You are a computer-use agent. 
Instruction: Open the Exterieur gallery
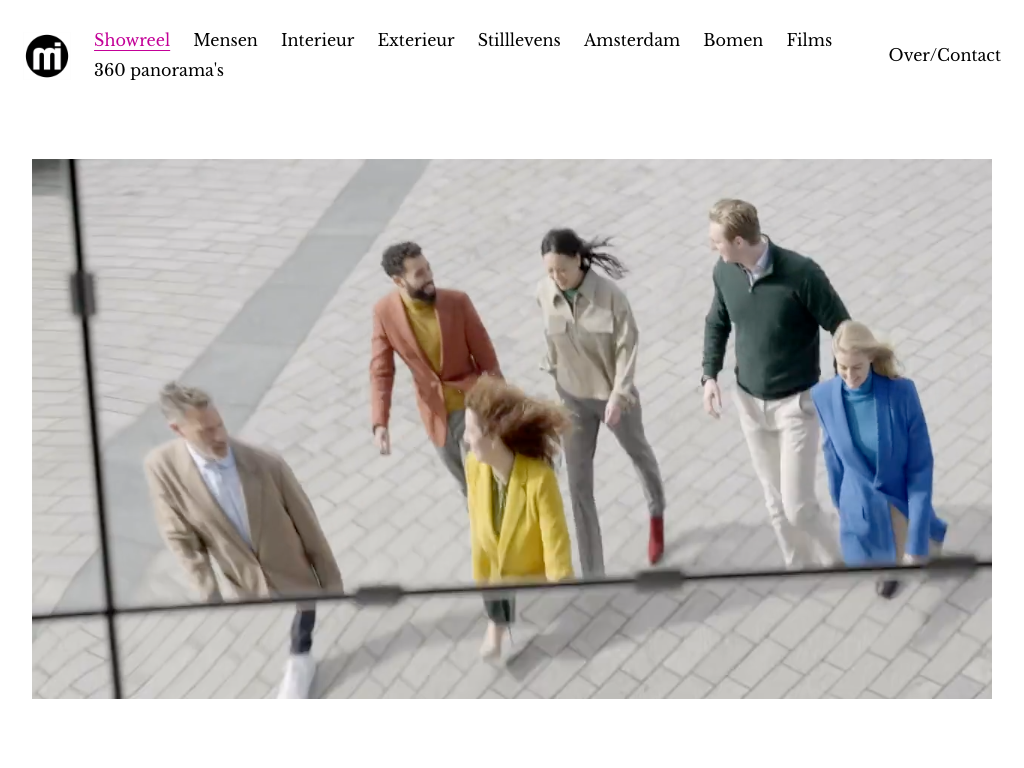(415, 40)
